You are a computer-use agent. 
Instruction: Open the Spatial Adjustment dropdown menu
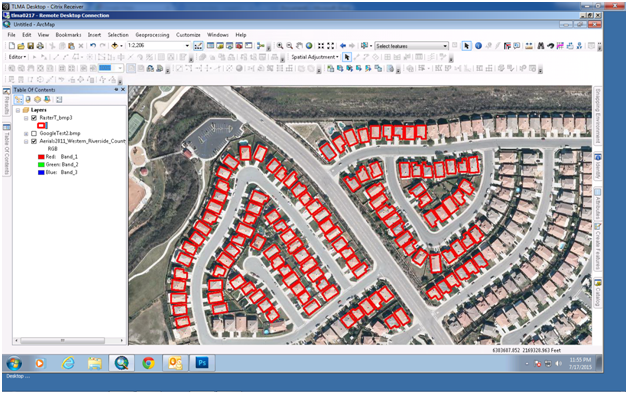(315, 57)
